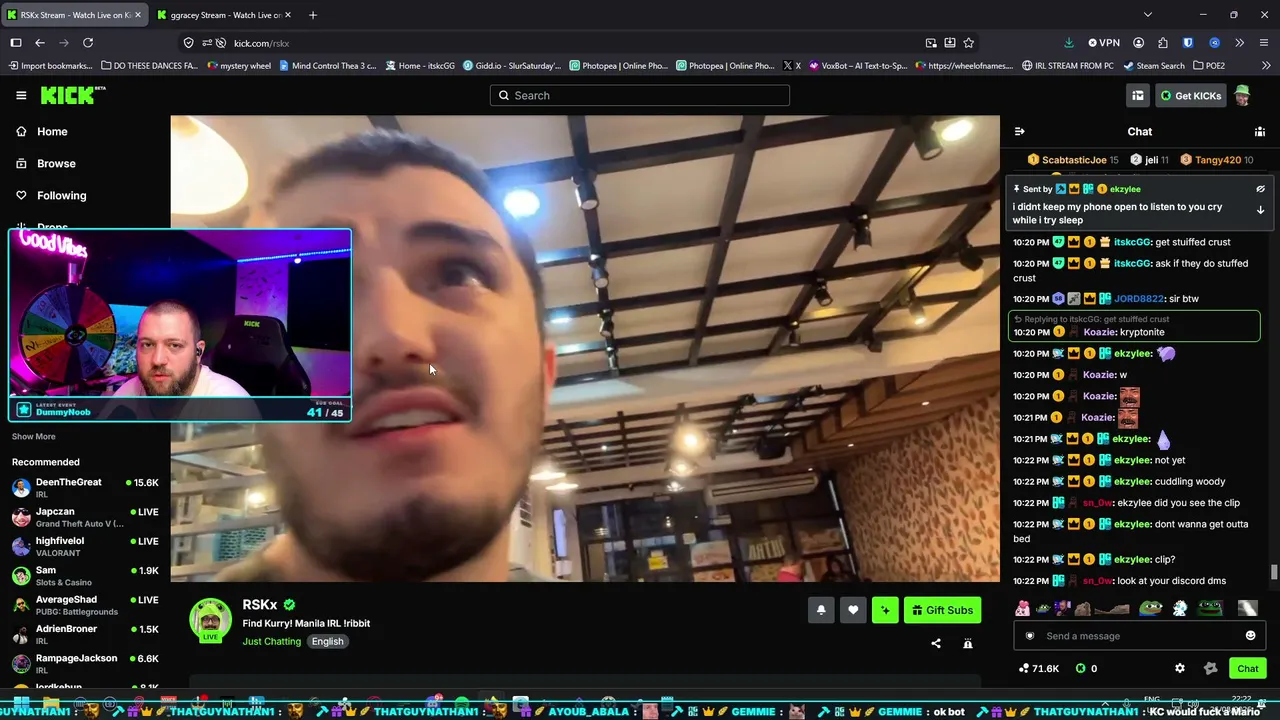
Task: Open AdrienBroner recommended channel
Action: click(x=85, y=634)
